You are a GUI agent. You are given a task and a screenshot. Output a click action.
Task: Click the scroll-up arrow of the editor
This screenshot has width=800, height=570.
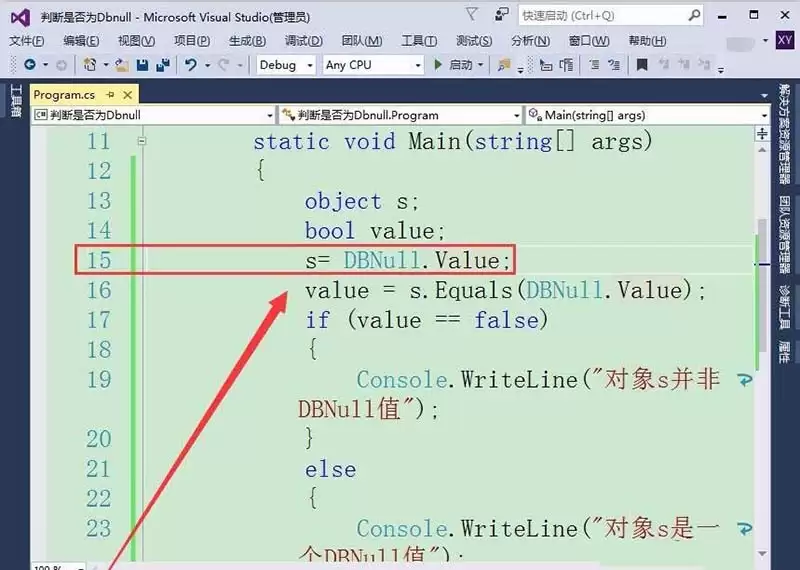coord(762,150)
